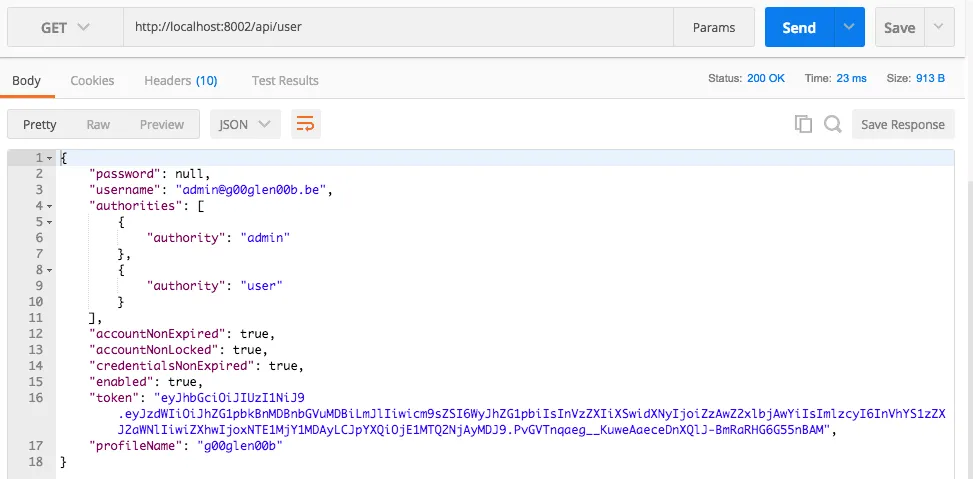Collapse the authorities array at line 4
Viewport: 973px width, 479px height.
[48, 206]
